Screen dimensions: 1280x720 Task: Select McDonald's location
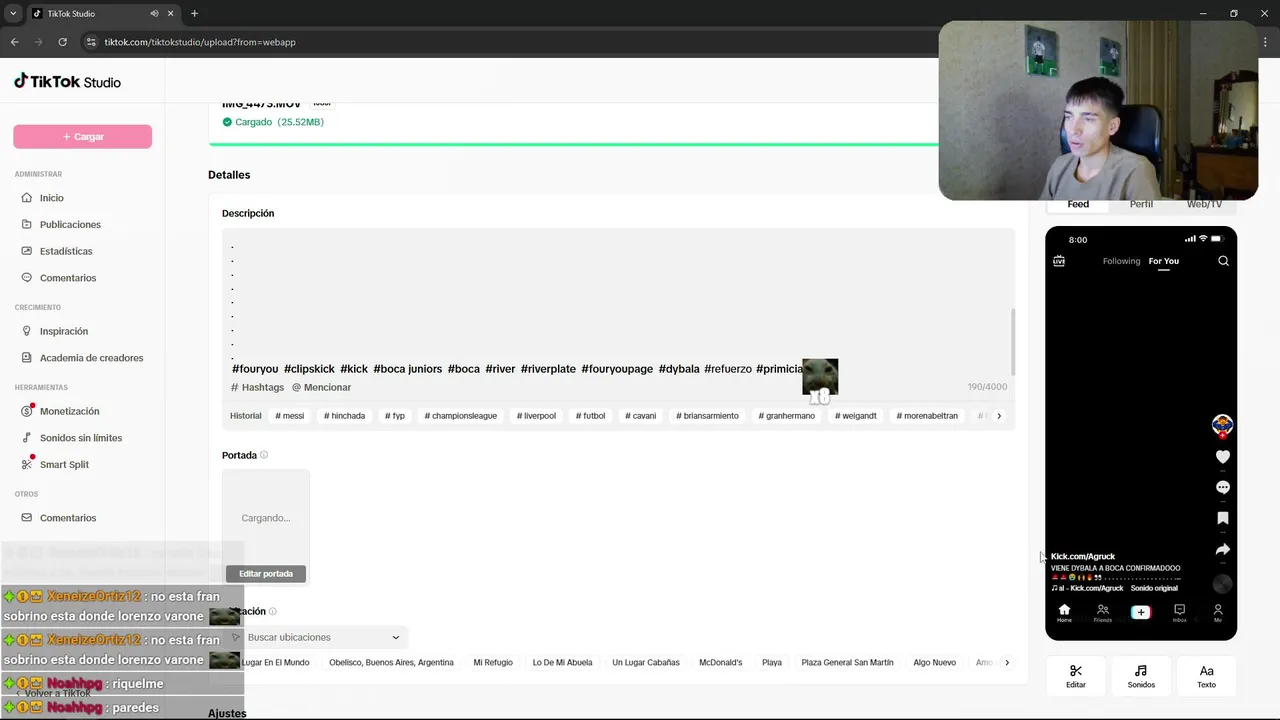721,663
